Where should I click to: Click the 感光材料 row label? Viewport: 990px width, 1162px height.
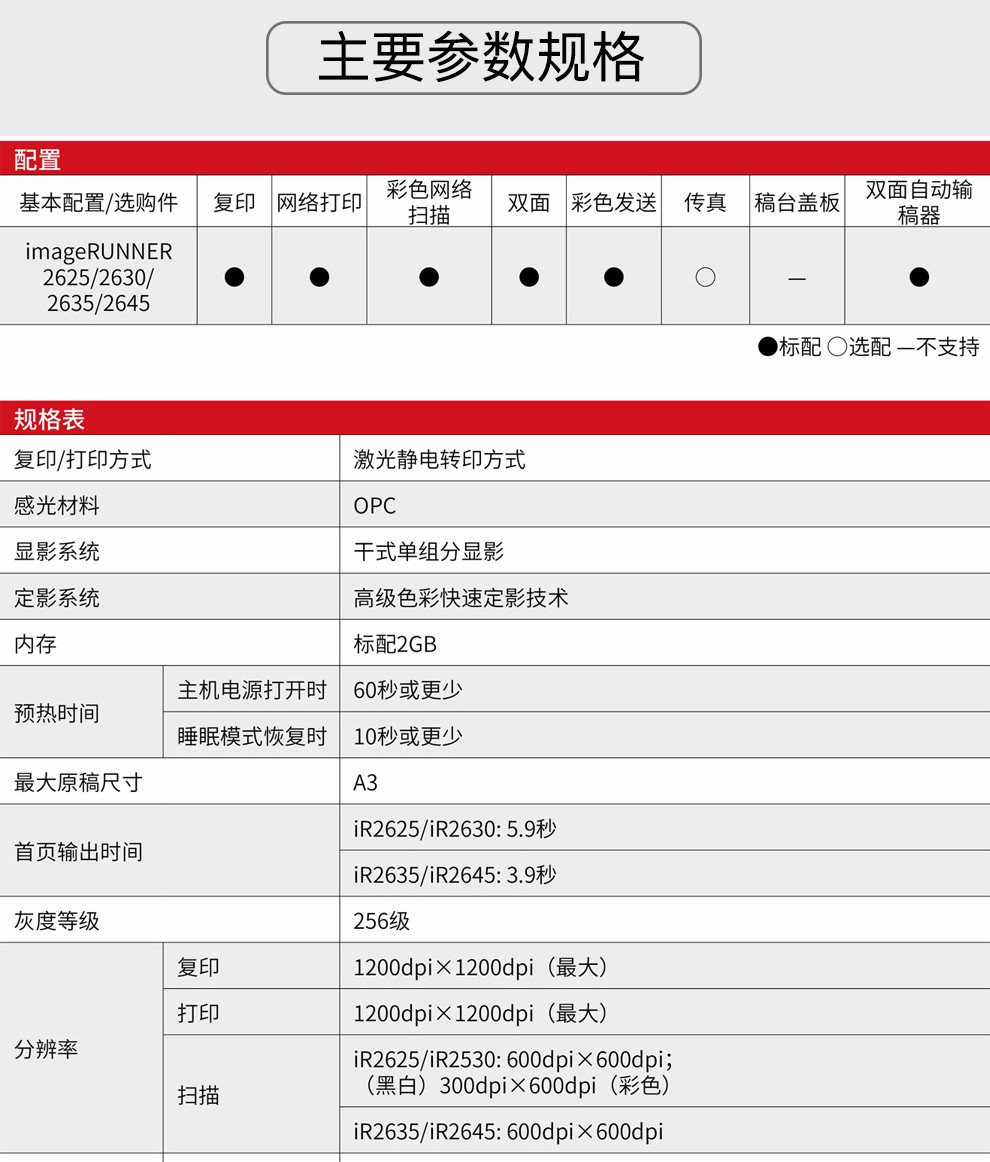point(57,505)
